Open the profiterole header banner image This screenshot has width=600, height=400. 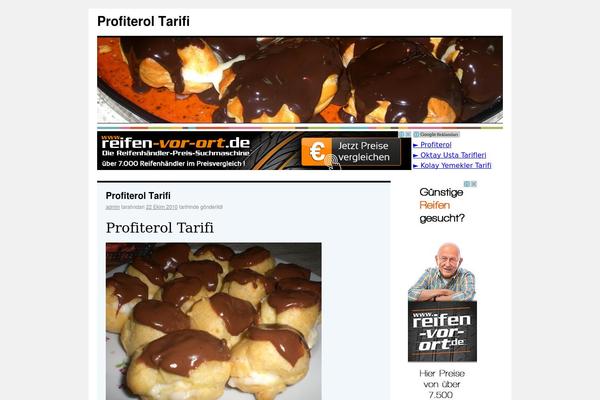pyautogui.click(x=300, y=80)
